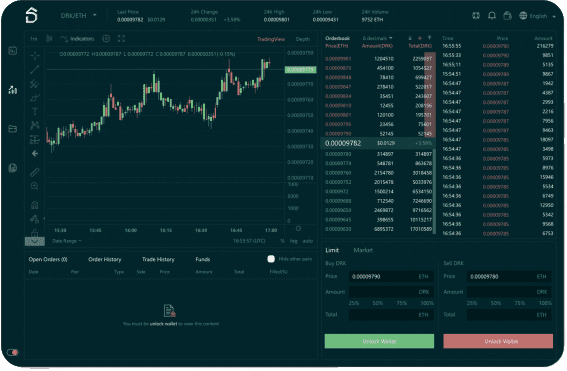Click the Sell DRK price field
The width and height of the screenshot is (567, 371).
(x=509, y=277)
